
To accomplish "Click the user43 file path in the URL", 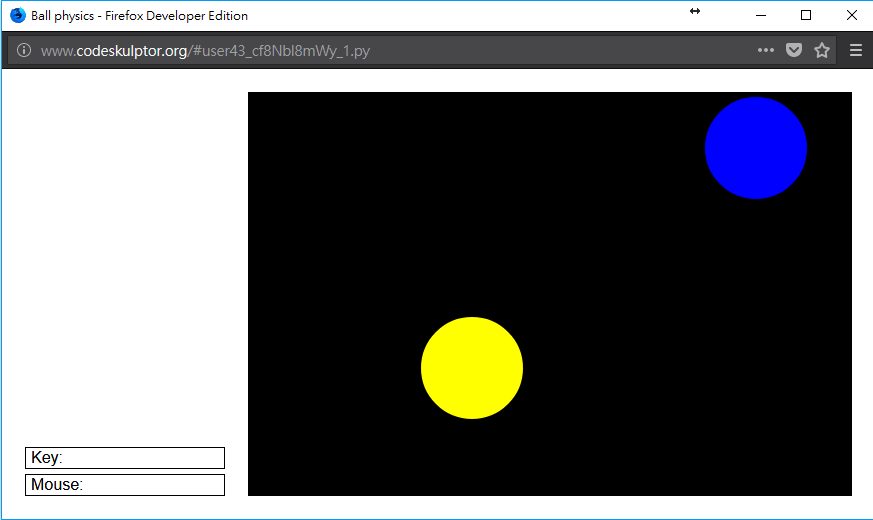I will pos(280,51).
